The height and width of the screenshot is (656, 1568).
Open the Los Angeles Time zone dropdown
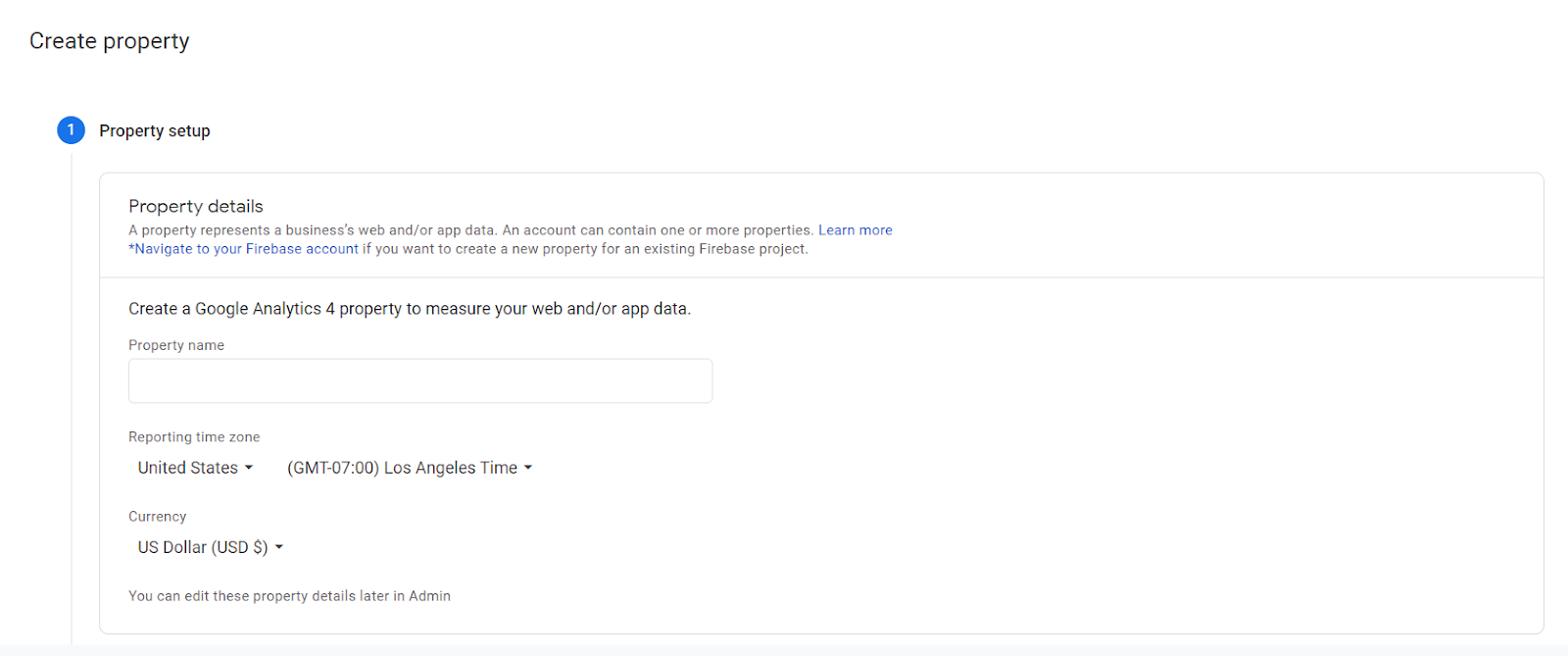(410, 468)
